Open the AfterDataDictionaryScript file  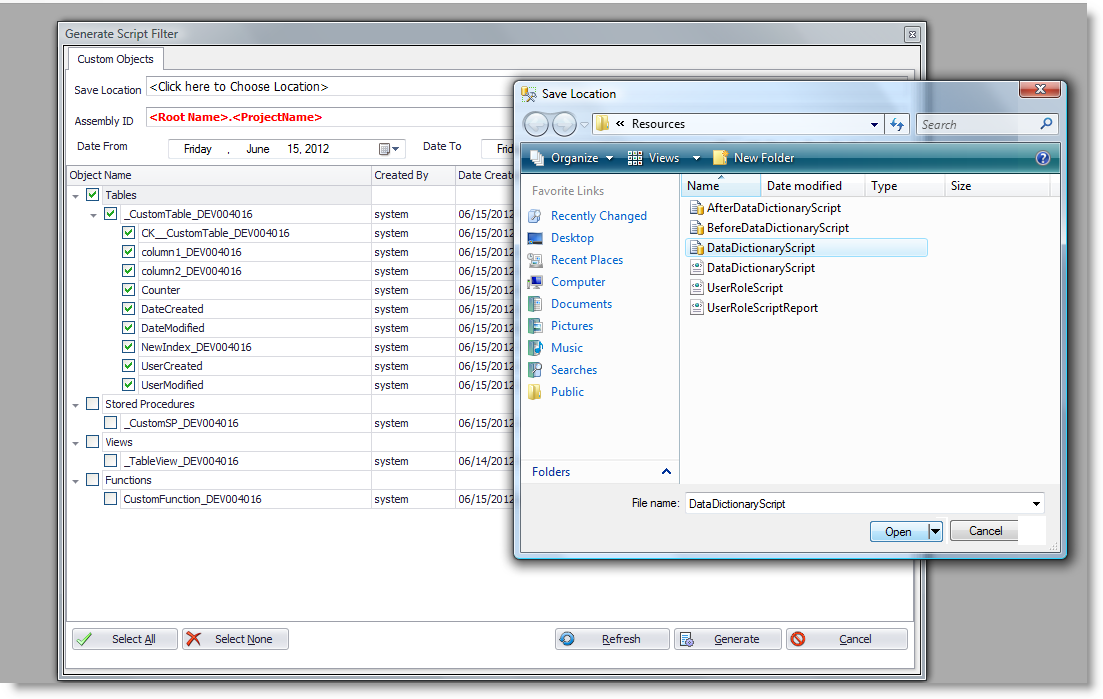point(773,208)
